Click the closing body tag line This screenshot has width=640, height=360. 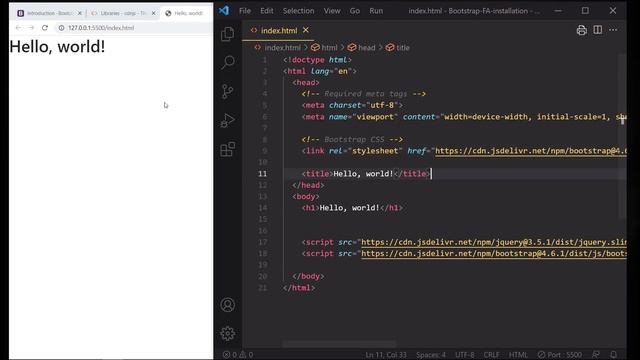[x=308, y=276]
